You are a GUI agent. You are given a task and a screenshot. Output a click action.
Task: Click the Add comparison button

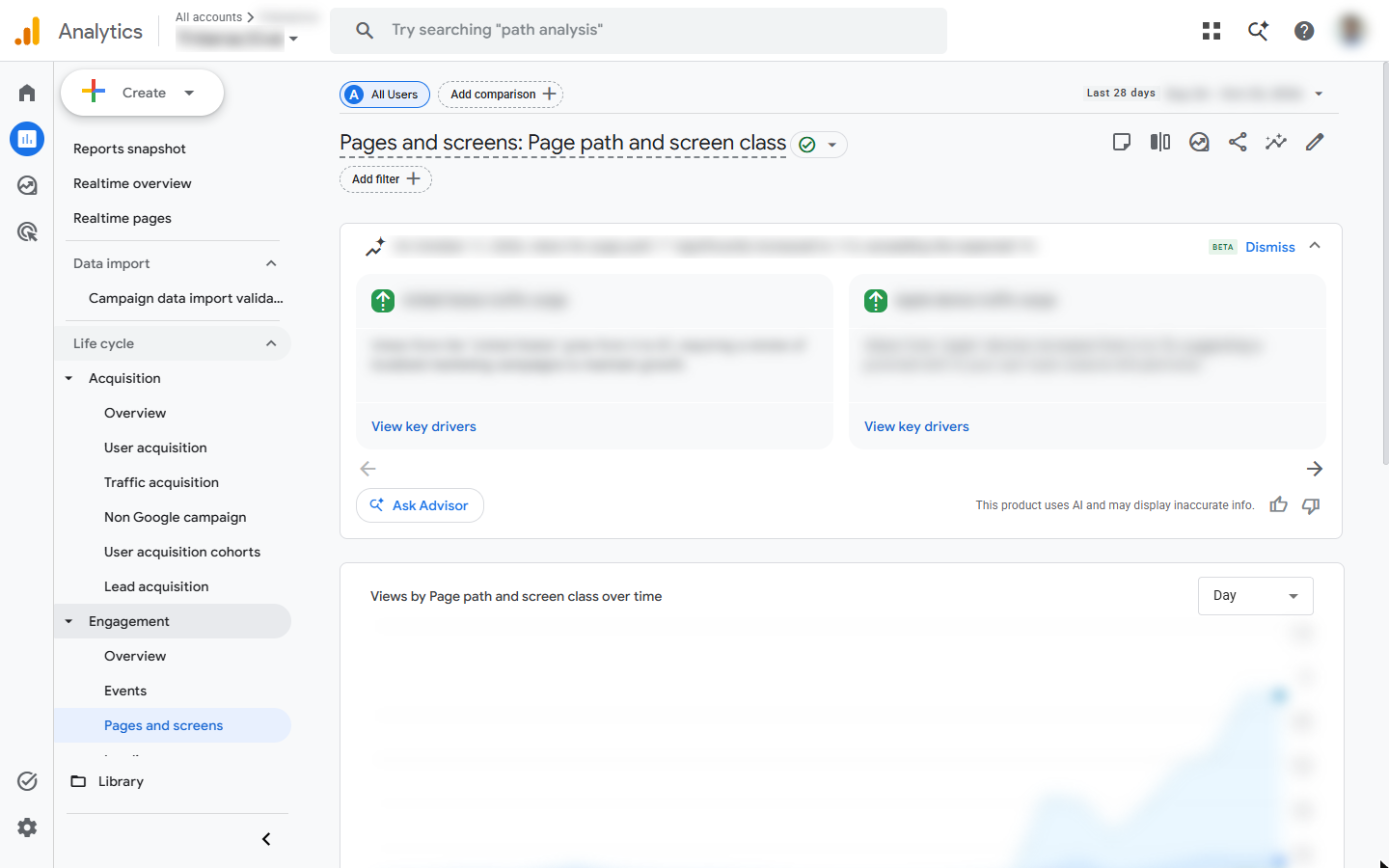tap(501, 94)
